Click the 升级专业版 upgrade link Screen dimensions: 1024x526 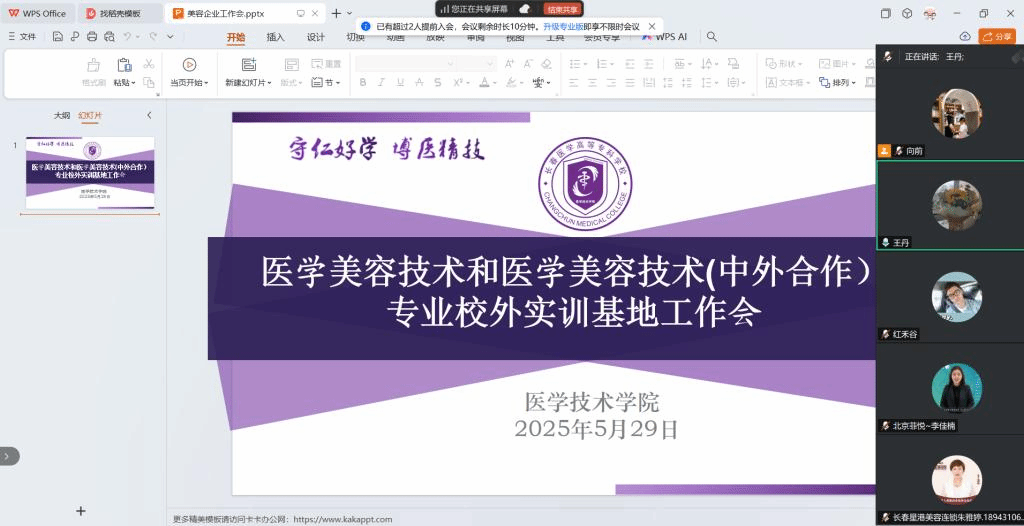pyautogui.click(x=563, y=27)
